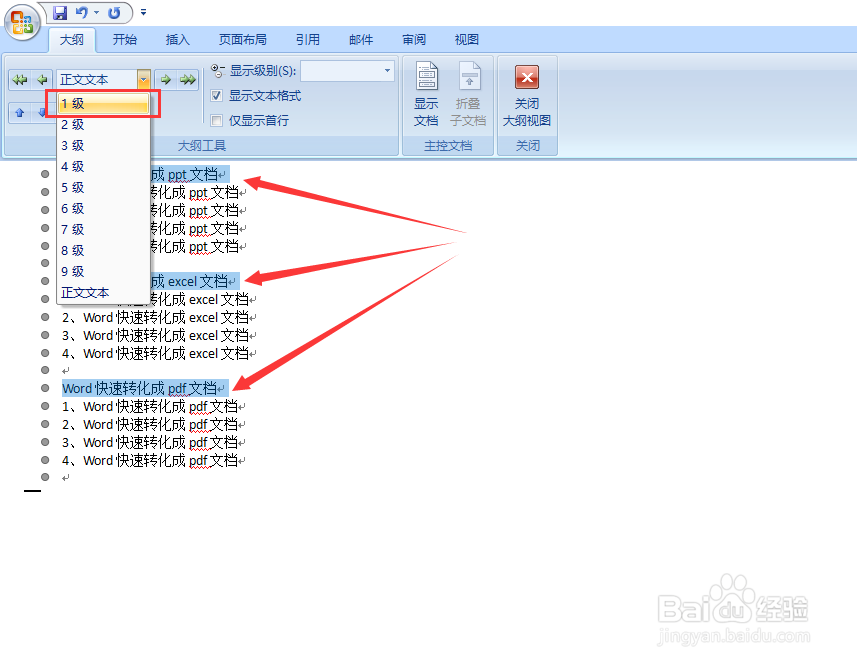Open the 显示级别 combo box

347,70
